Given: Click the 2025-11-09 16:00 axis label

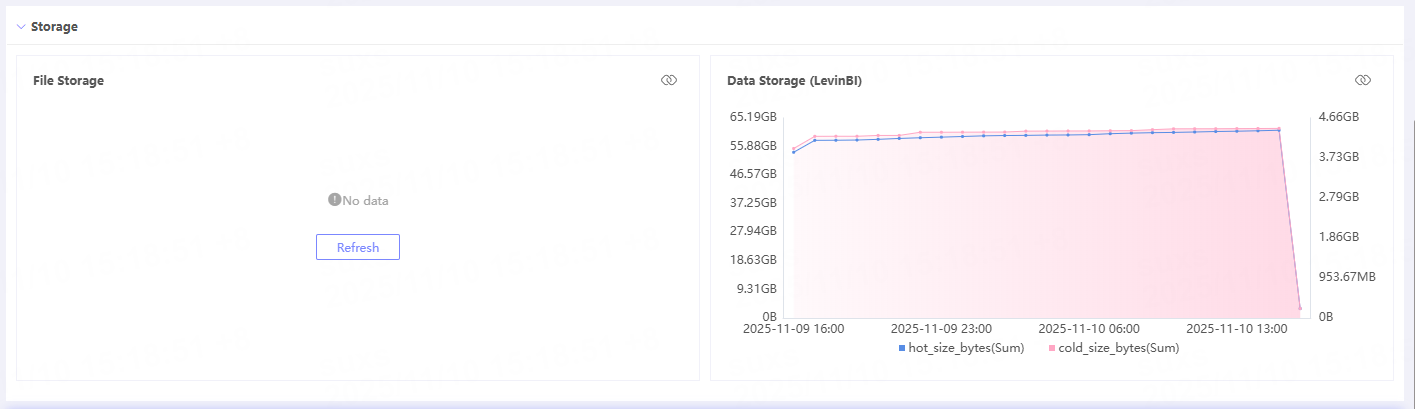Looking at the screenshot, I should (x=794, y=328).
